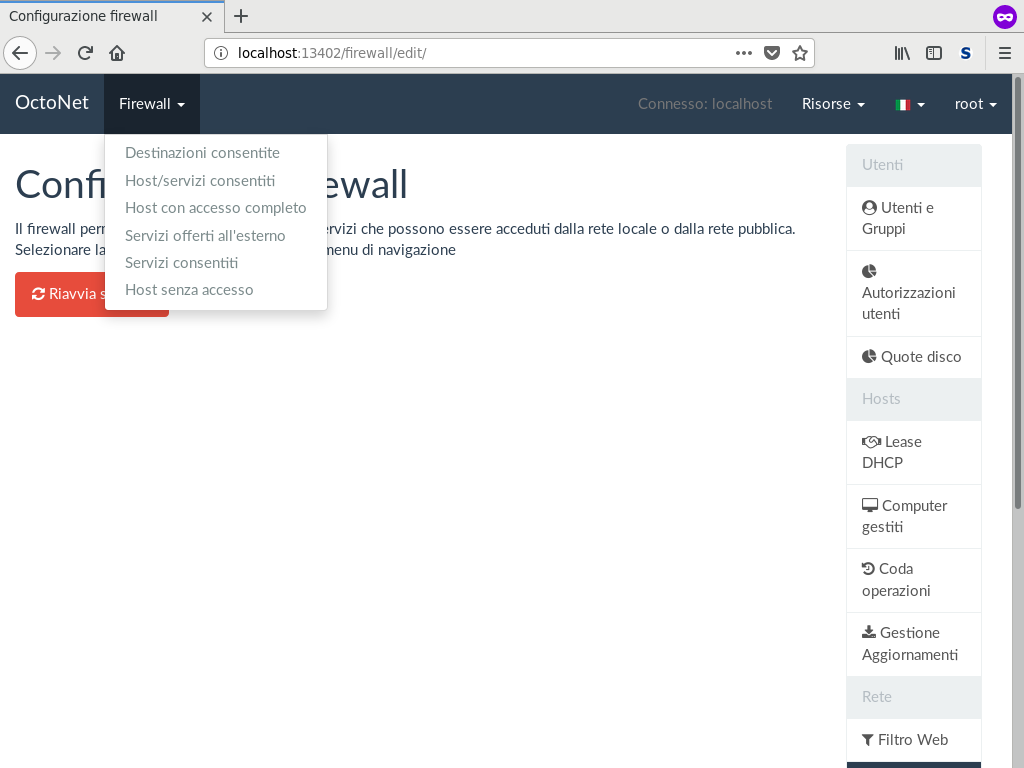The width and height of the screenshot is (1024, 768).
Task: Open Host senza accesso entry
Action: pos(189,290)
